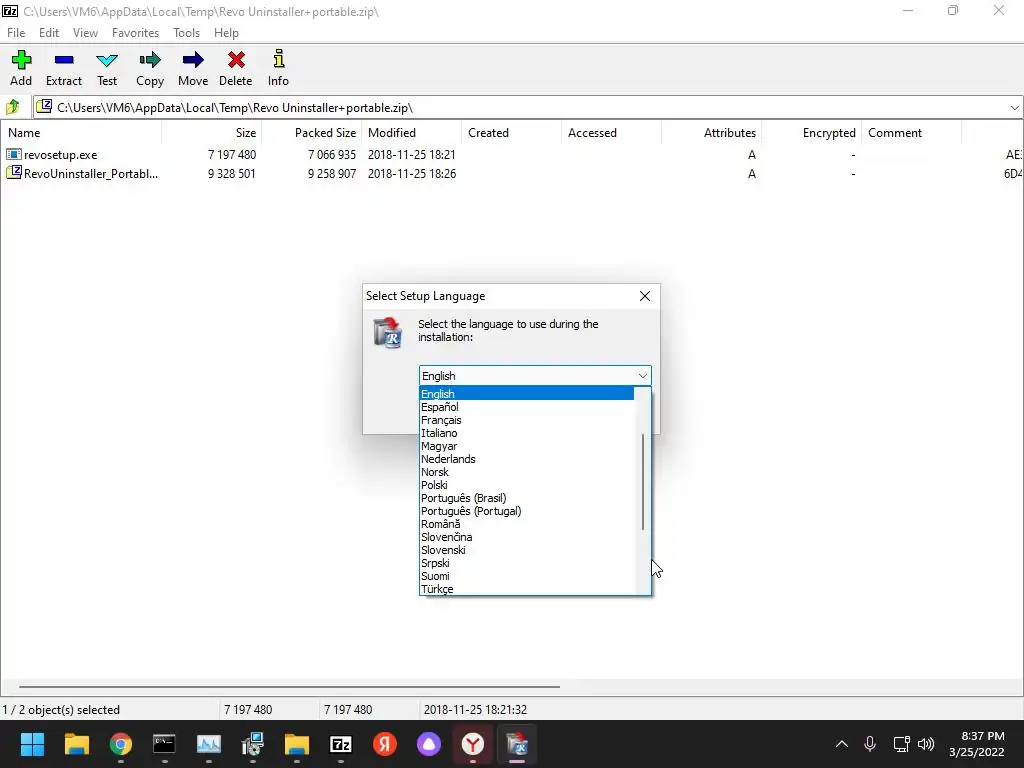Sort files by Size column header

tap(212, 133)
